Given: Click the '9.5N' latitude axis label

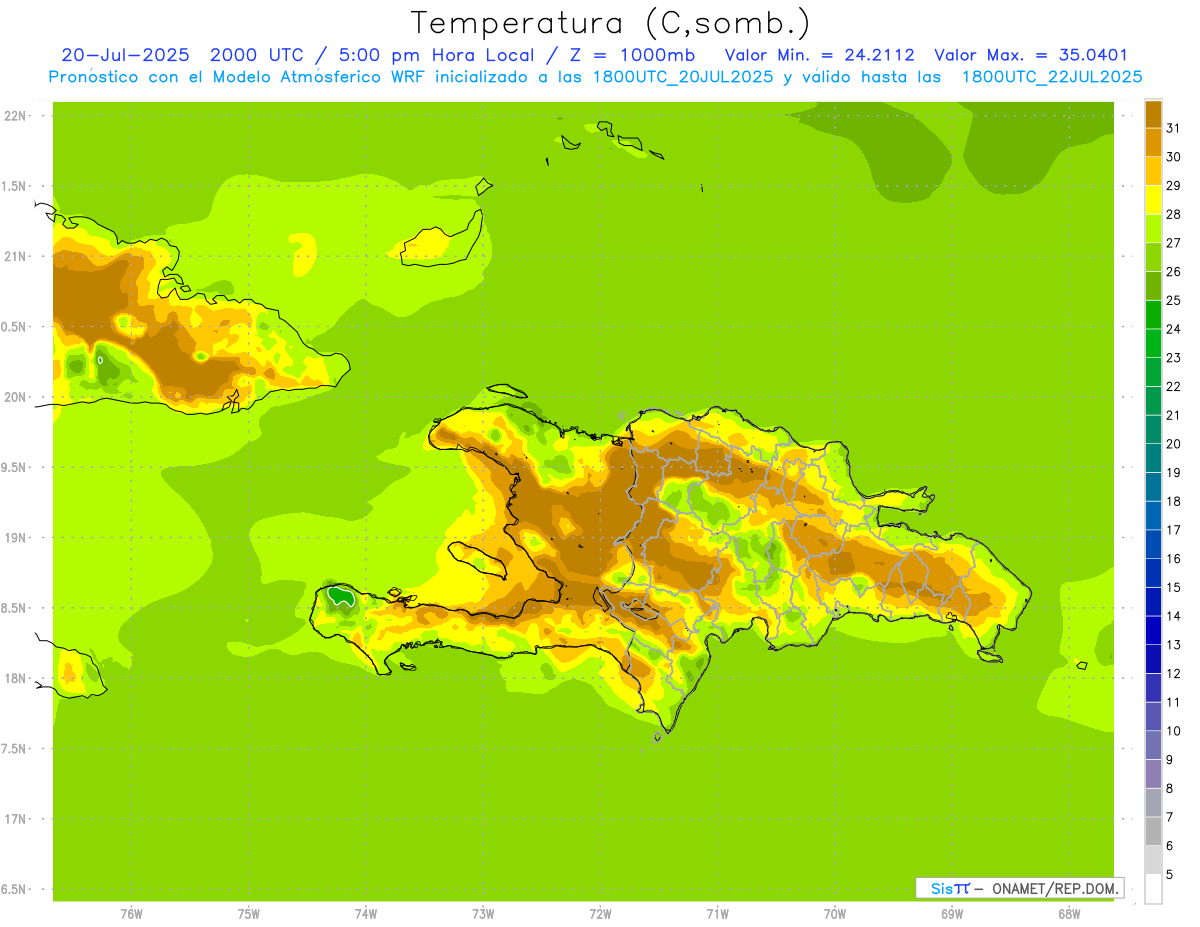Looking at the screenshot, I should (x=15, y=467).
